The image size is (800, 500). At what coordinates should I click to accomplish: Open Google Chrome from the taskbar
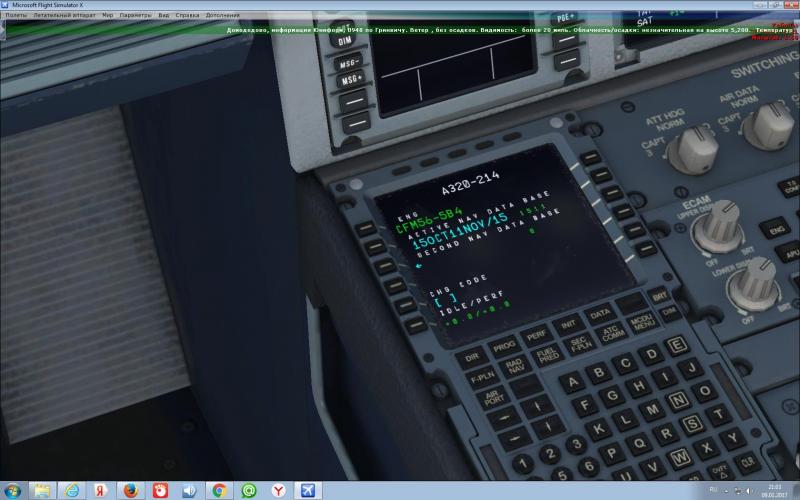tap(219, 491)
